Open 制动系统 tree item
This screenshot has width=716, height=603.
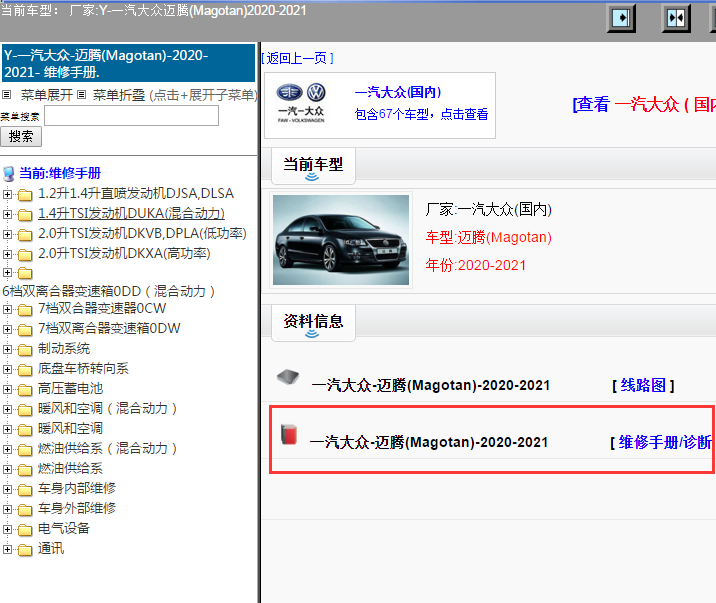pos(64,348)
